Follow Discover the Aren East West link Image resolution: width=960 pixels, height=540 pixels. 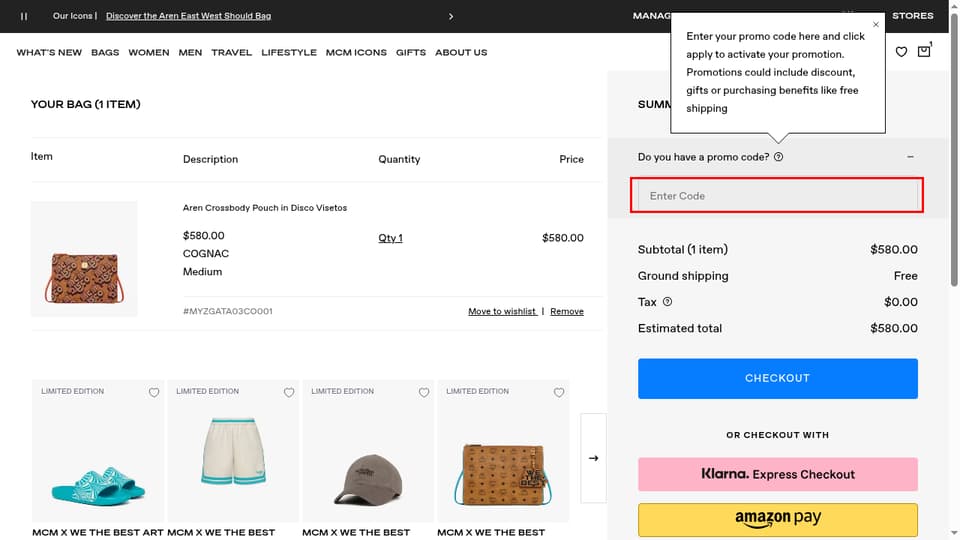(189, 16)
